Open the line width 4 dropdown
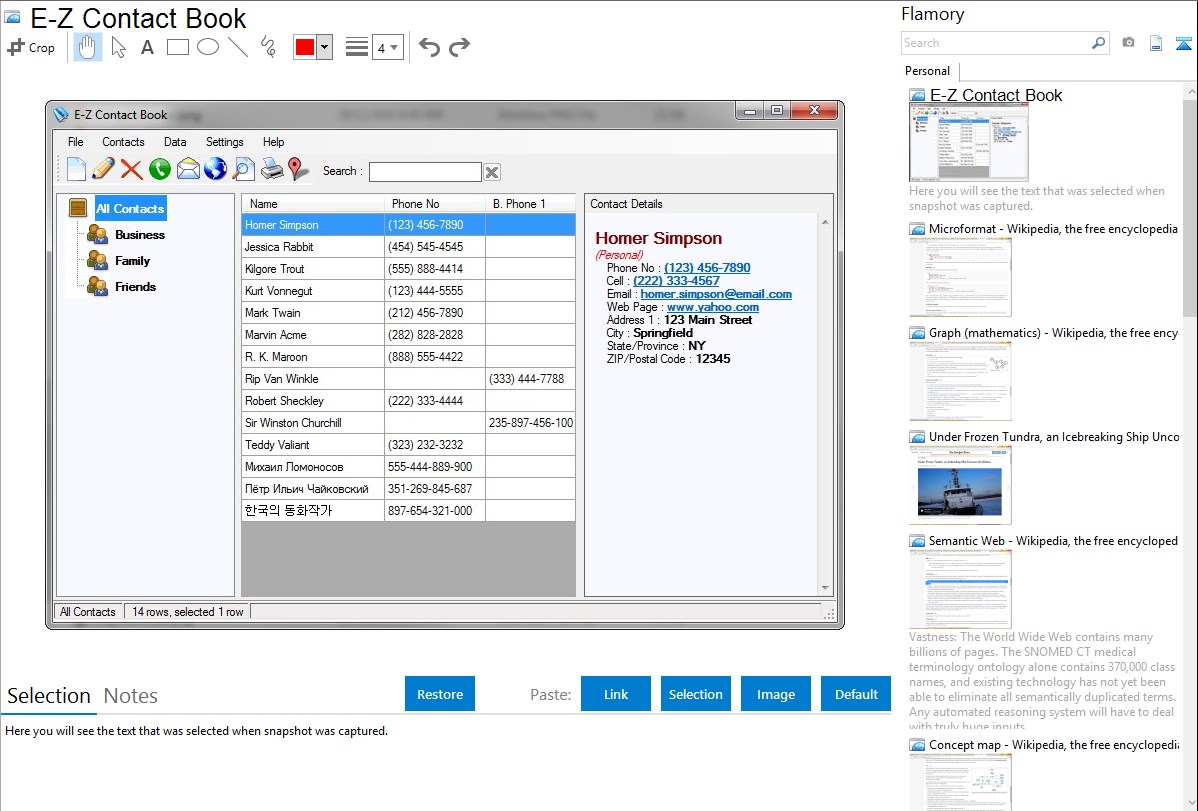The height and width of the screenshot is (811, 1198). [388, 48]
